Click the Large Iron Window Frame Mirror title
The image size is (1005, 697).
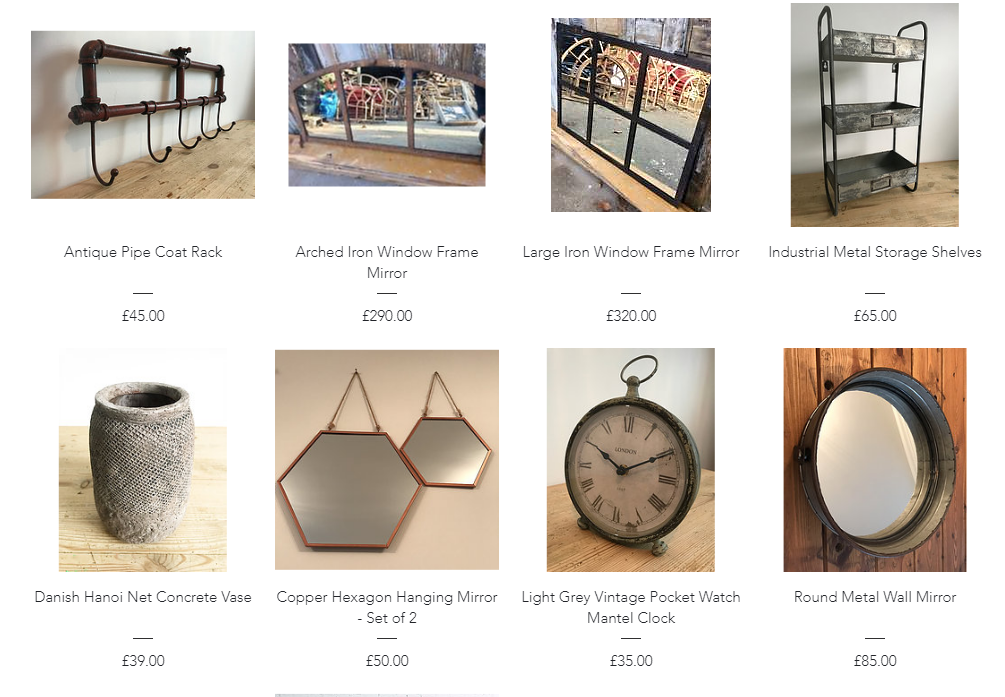(x=631, y=252)
